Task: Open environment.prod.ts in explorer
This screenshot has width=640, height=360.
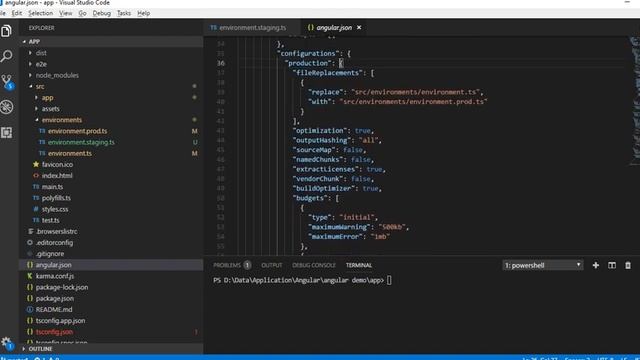Action: click(78, 131)
